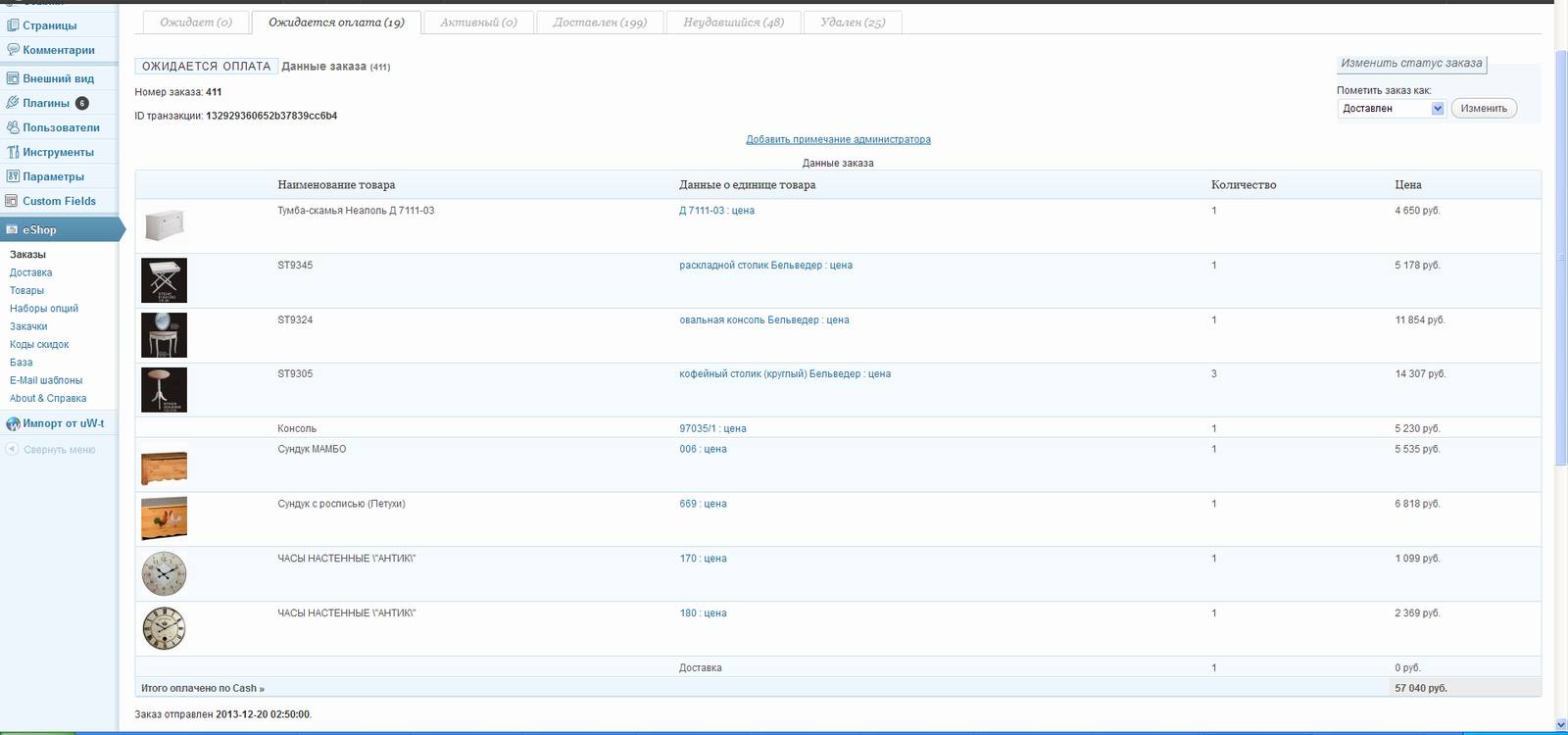This screenshot has width=1568, height=735.
Task: Click the price 14 307 руб.
Action: 1420,374
